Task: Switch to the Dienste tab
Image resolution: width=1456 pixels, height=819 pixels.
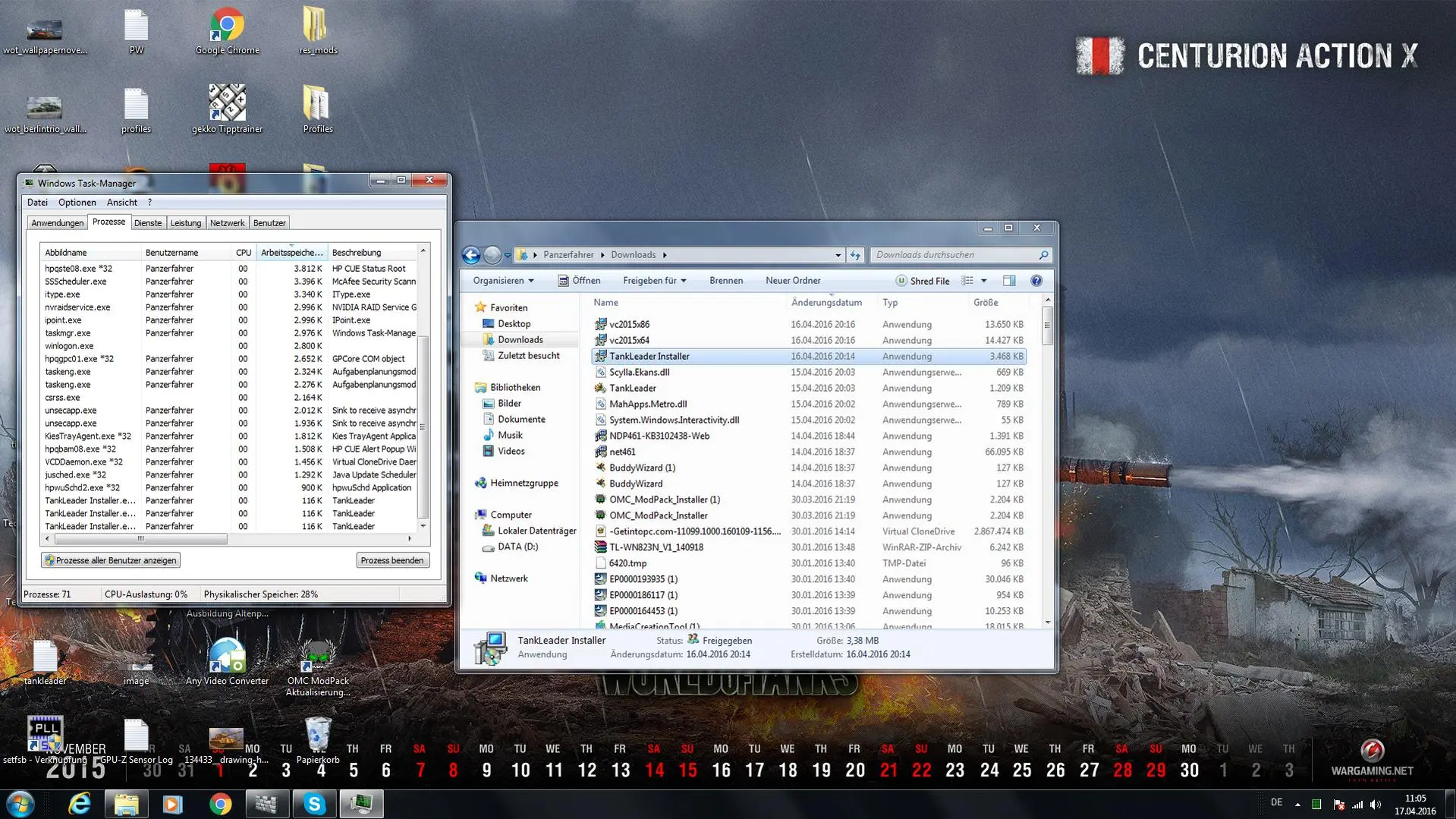Action: click(x=148, y=223)
